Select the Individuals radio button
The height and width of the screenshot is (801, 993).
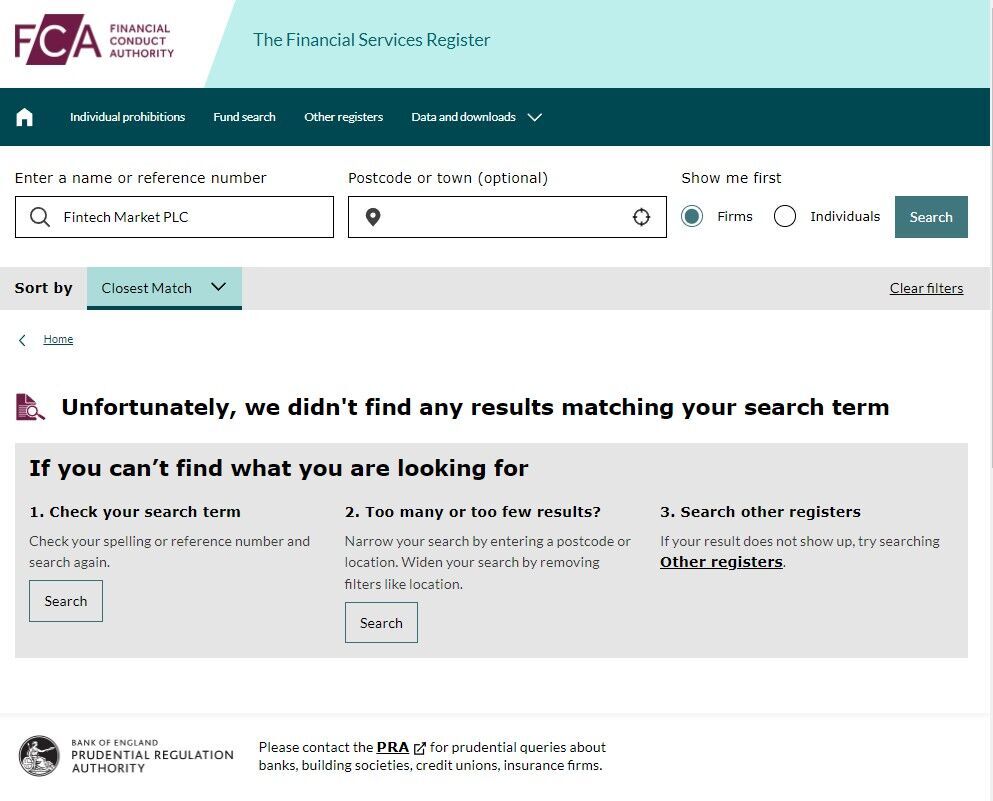click(x=785, y=217)
